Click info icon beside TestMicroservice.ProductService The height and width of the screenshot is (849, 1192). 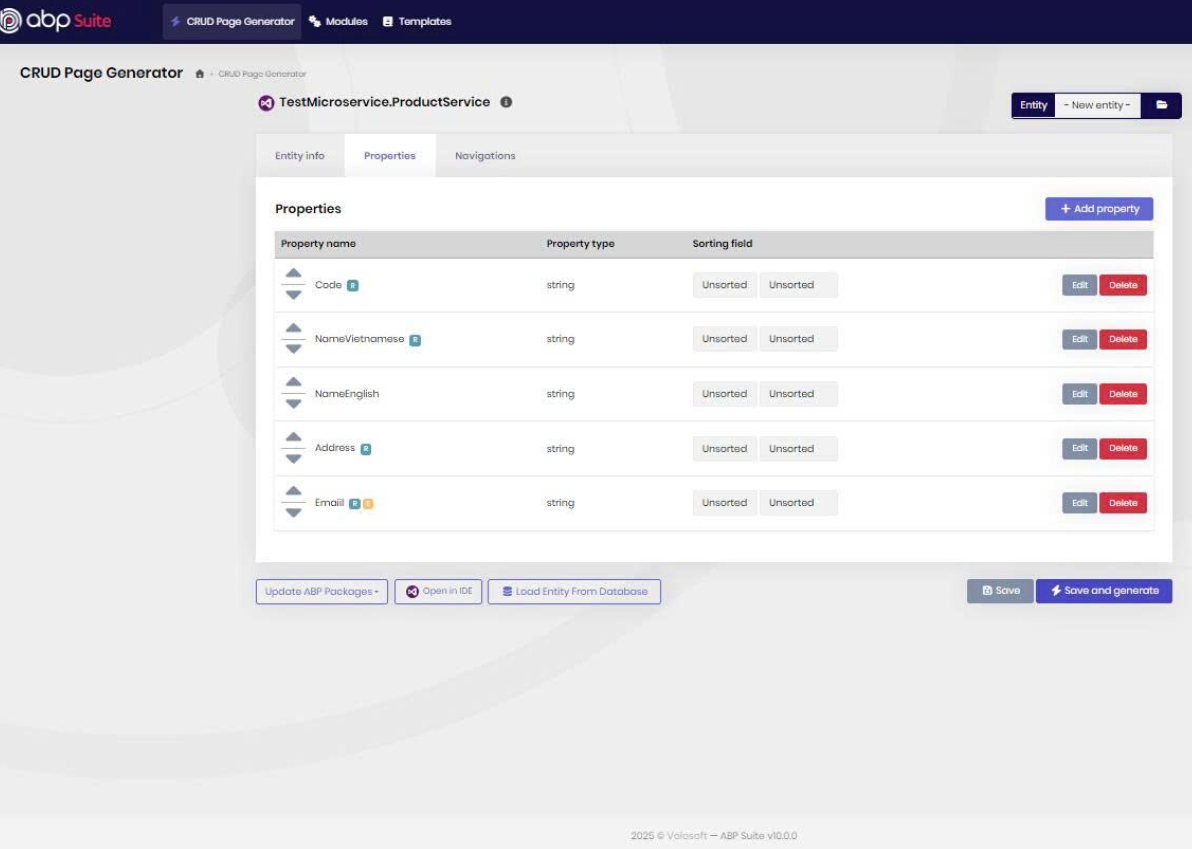tap(506, 102)
